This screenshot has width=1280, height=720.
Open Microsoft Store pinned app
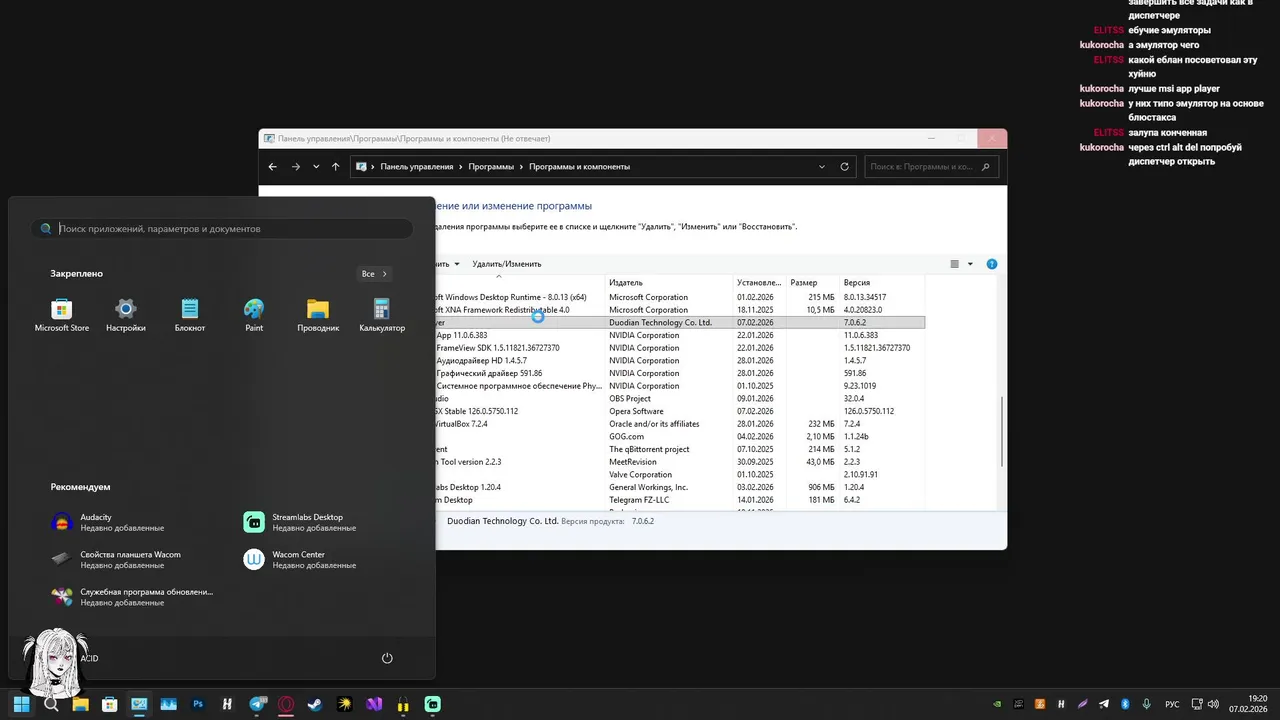click(x=62, y=315)
